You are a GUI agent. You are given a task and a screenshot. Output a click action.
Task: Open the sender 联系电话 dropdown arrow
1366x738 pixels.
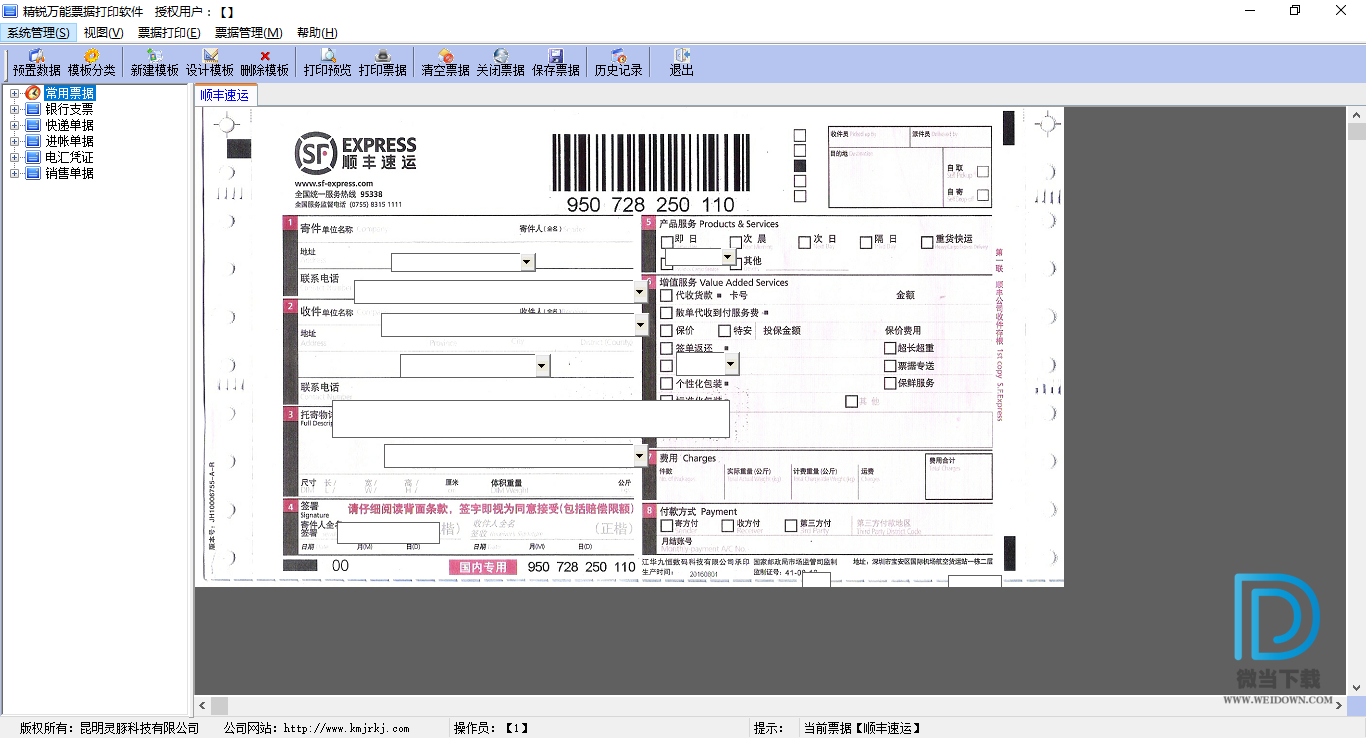(640, 292)
